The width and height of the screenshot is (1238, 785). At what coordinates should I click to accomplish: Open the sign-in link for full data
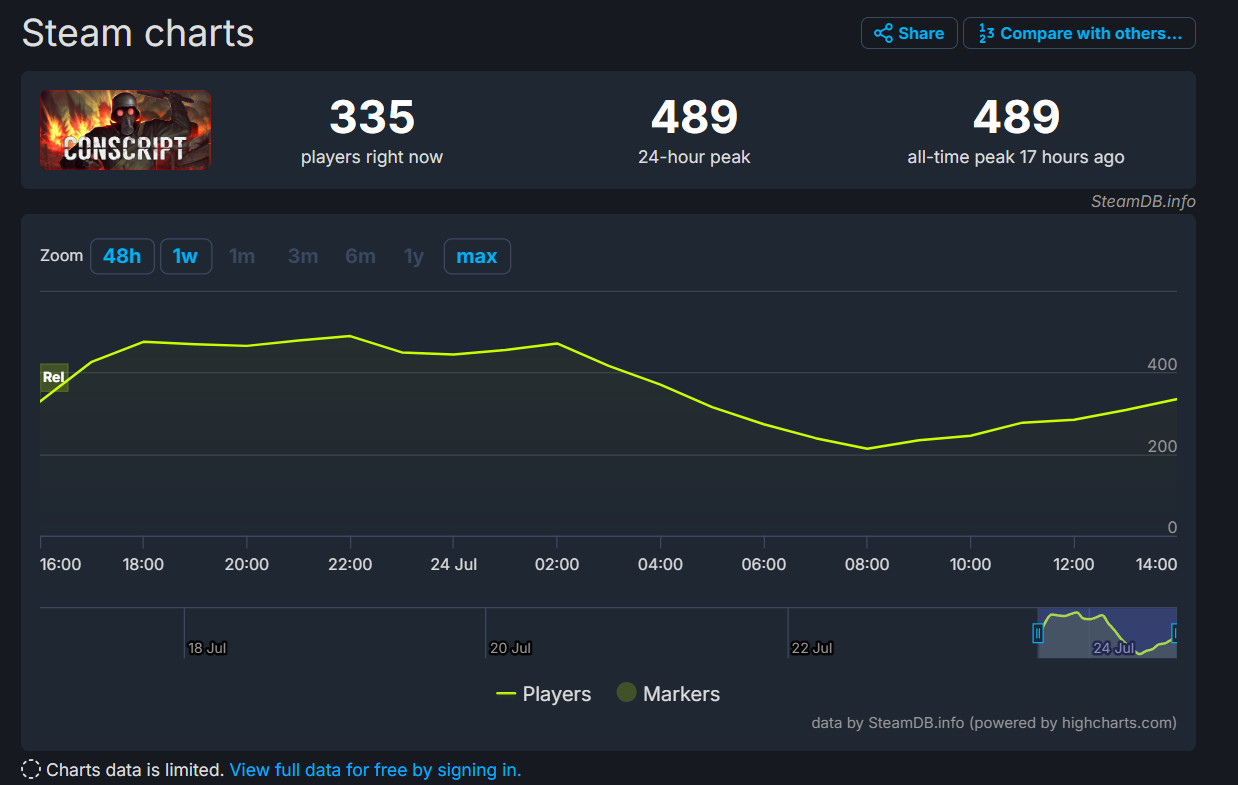375,770
